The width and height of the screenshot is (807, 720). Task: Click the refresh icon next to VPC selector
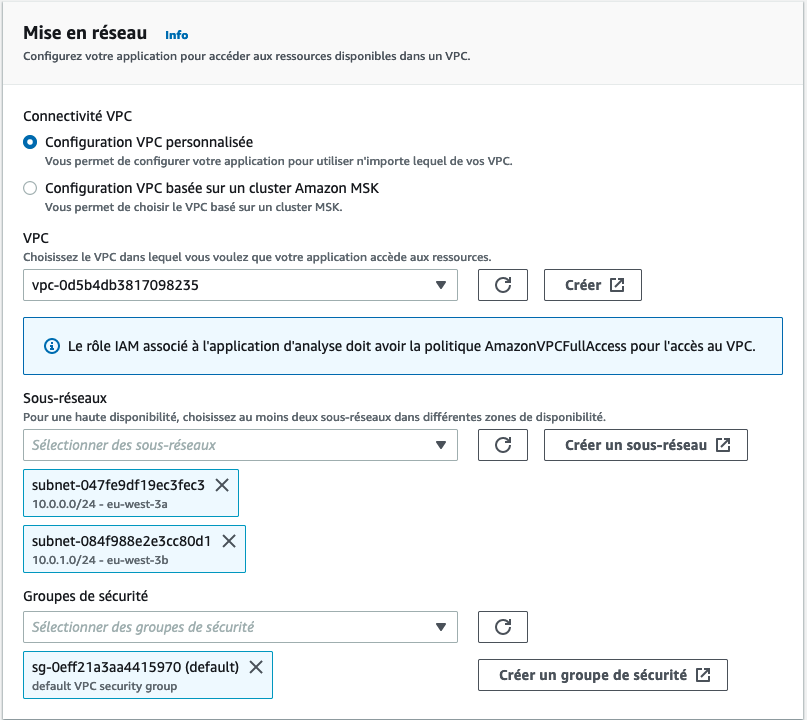coord(502,285)
